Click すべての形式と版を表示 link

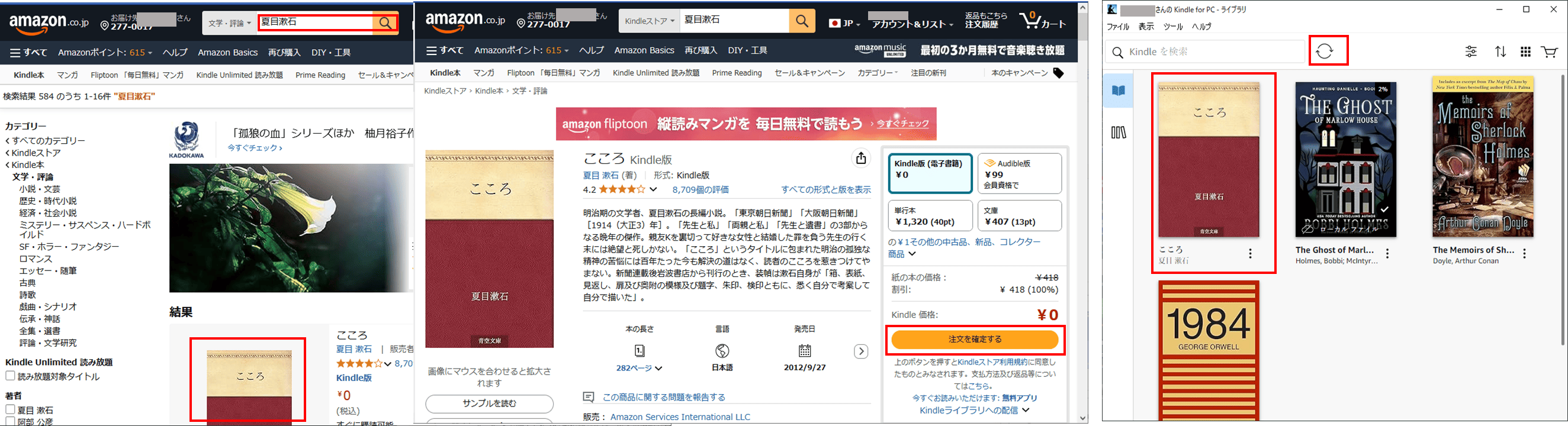click(826, 190)
